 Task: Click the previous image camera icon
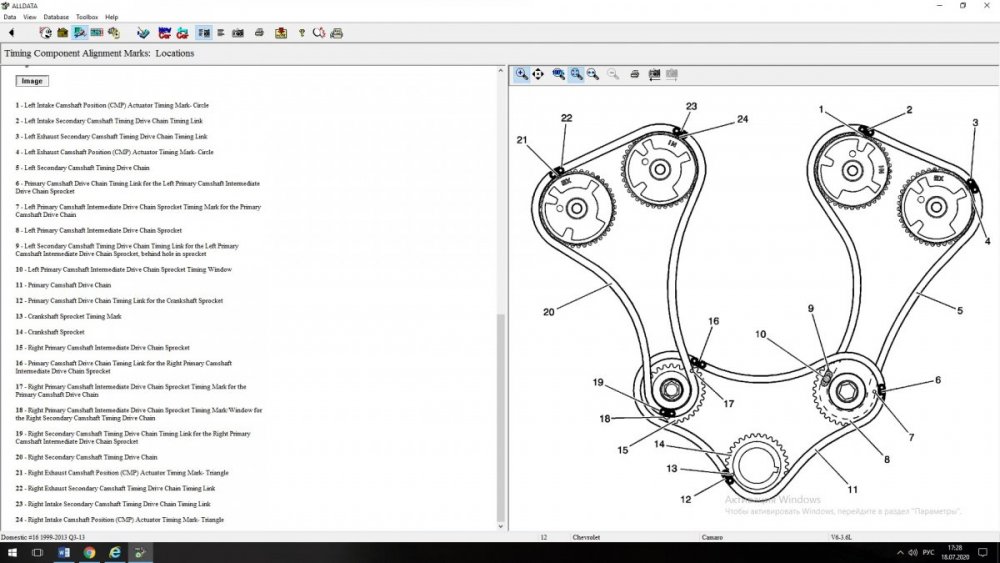click(655, 74)
